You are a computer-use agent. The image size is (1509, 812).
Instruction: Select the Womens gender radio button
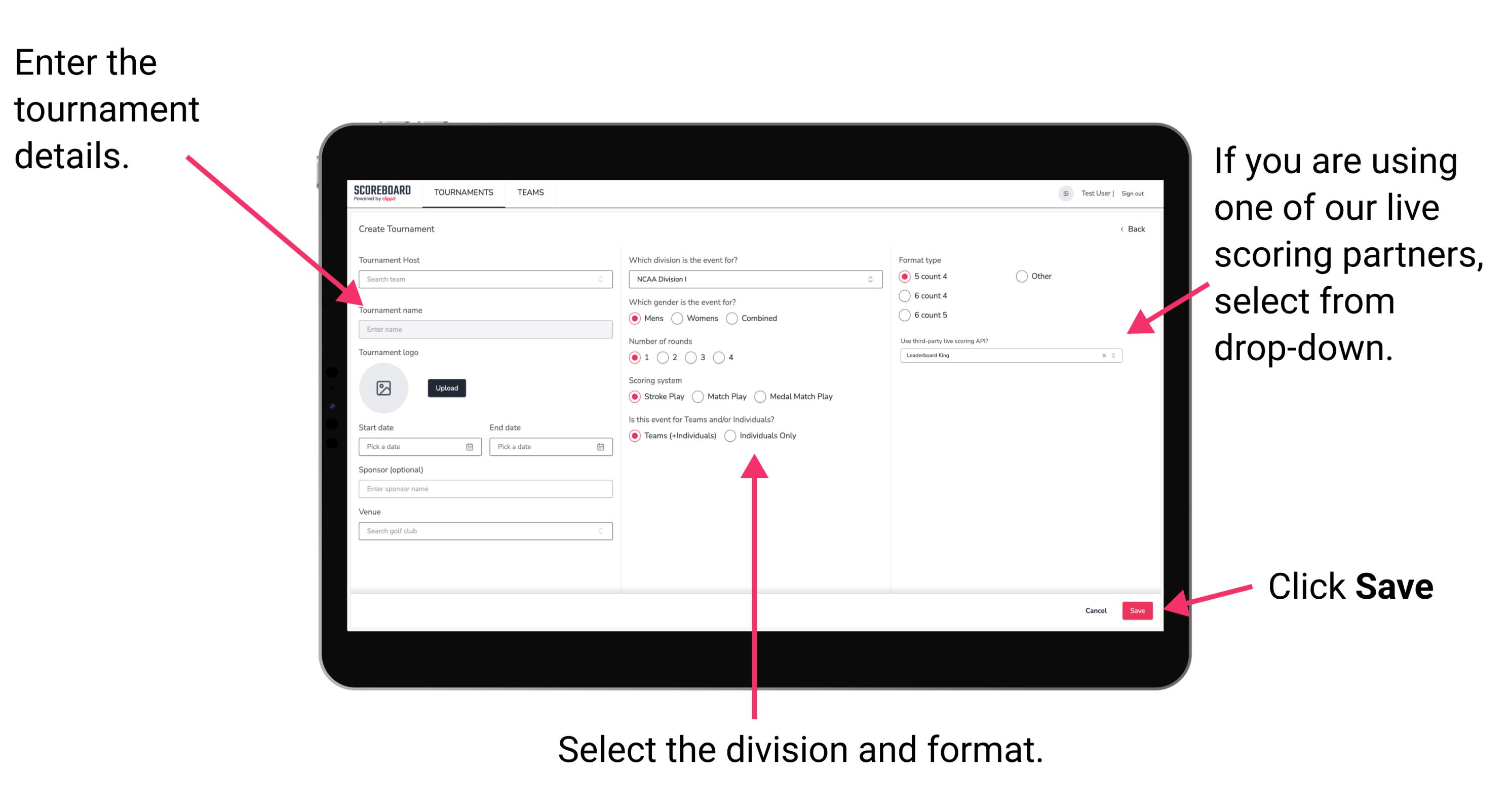679,318
